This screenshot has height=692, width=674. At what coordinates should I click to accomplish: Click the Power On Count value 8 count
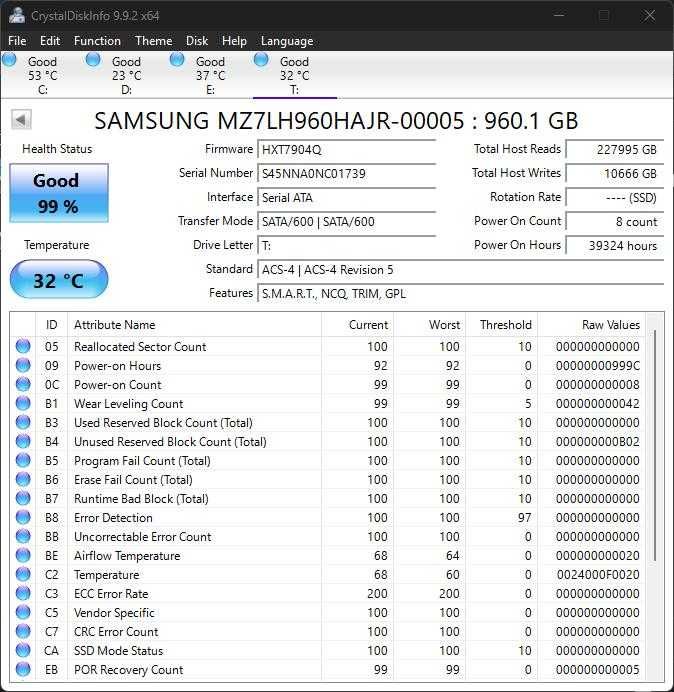[615, 222]
